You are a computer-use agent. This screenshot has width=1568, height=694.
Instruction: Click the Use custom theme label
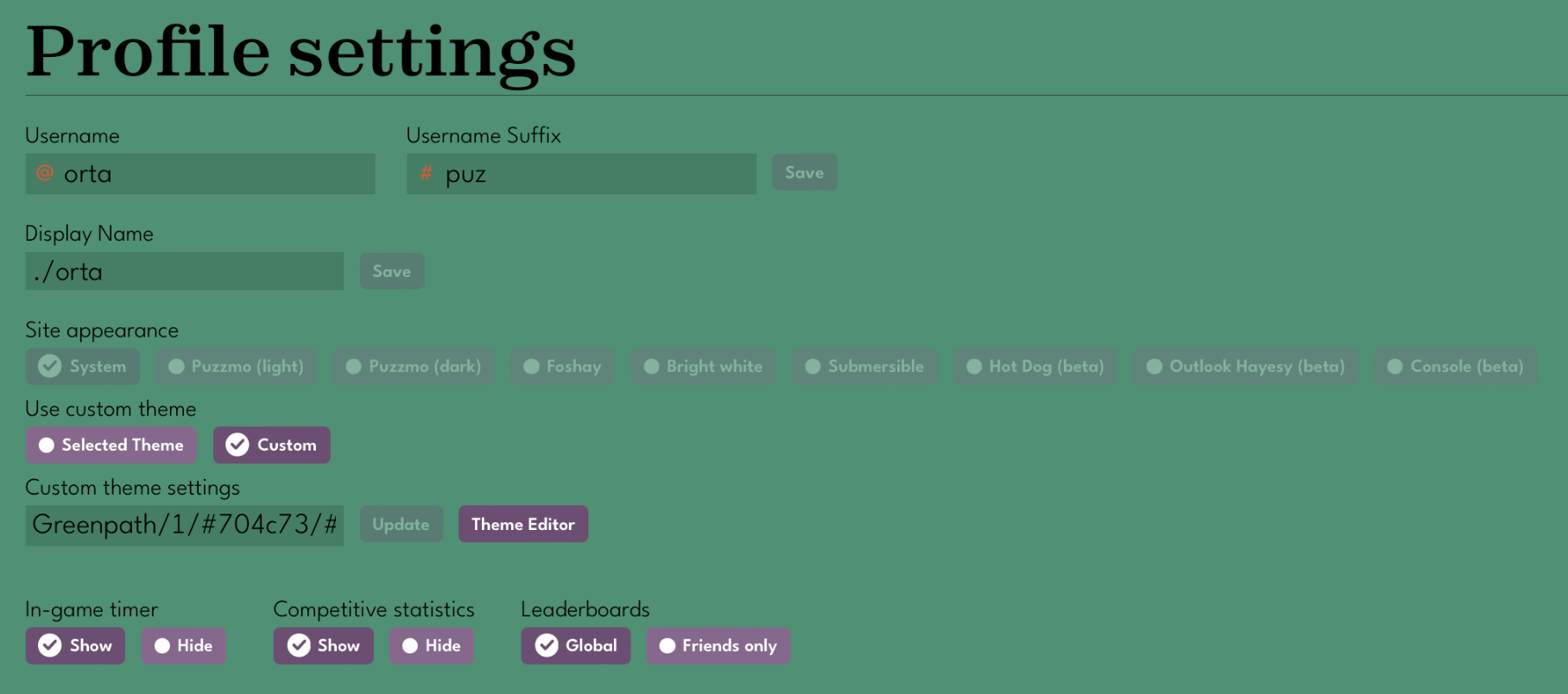coord(111,409)
